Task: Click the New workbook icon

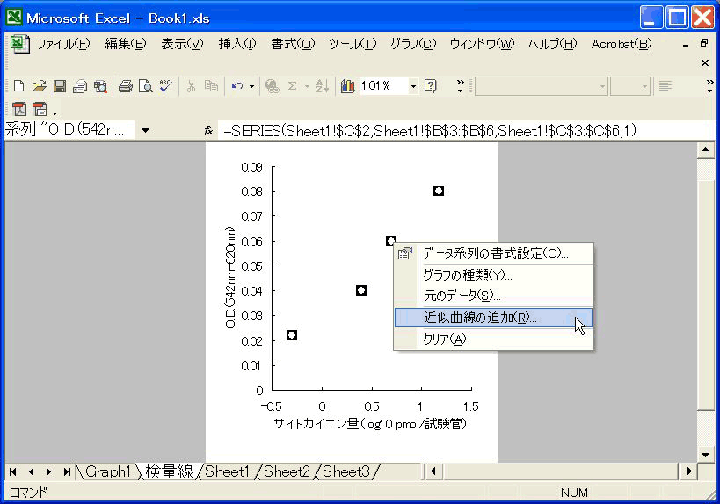Action: 20,86
